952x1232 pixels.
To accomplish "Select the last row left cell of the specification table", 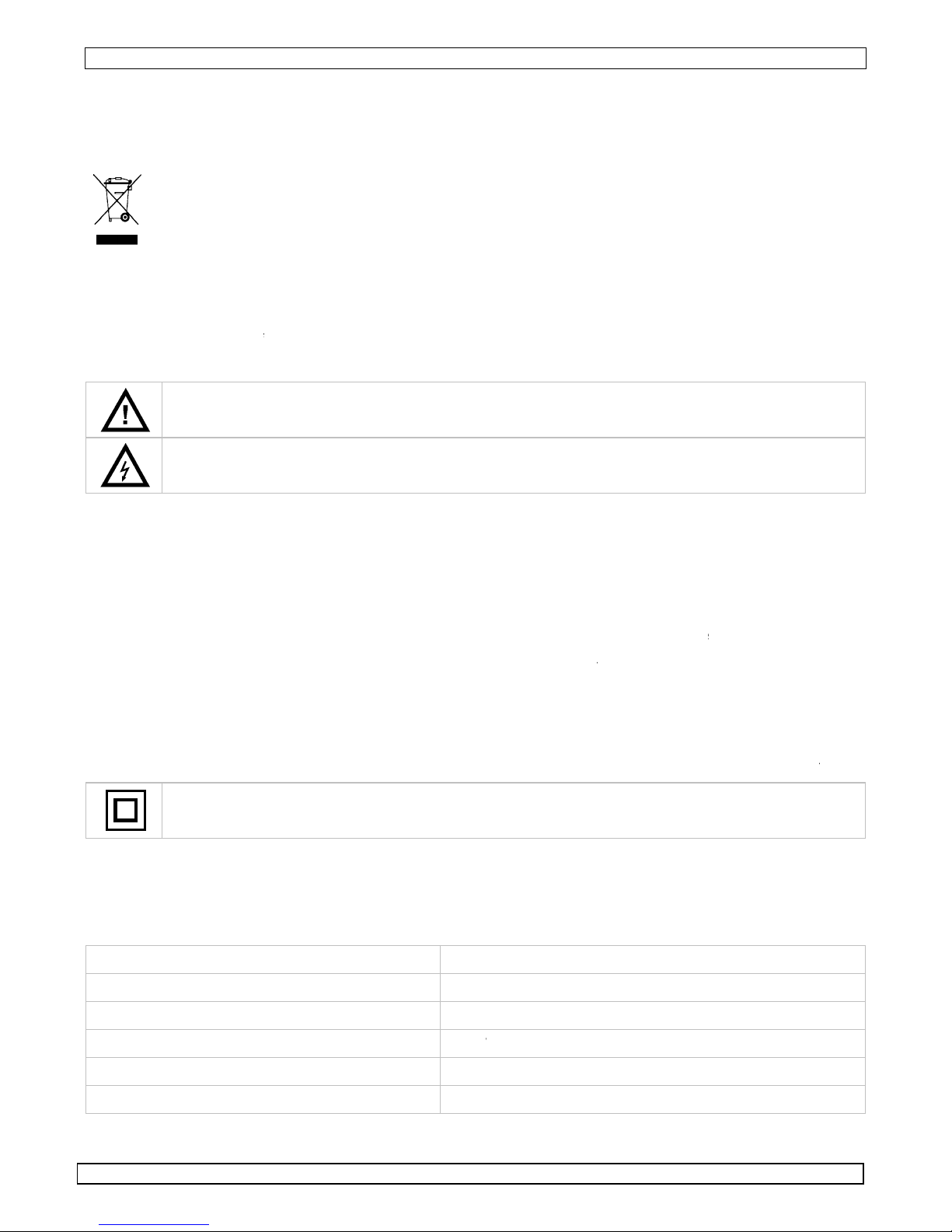I will (x=263, y=1099).
